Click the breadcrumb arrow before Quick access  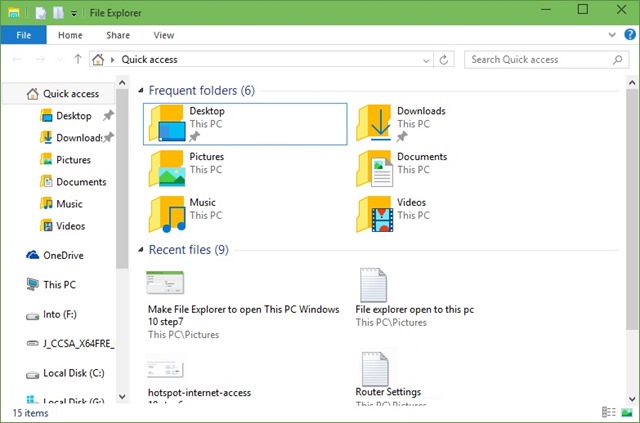(113, 60)
